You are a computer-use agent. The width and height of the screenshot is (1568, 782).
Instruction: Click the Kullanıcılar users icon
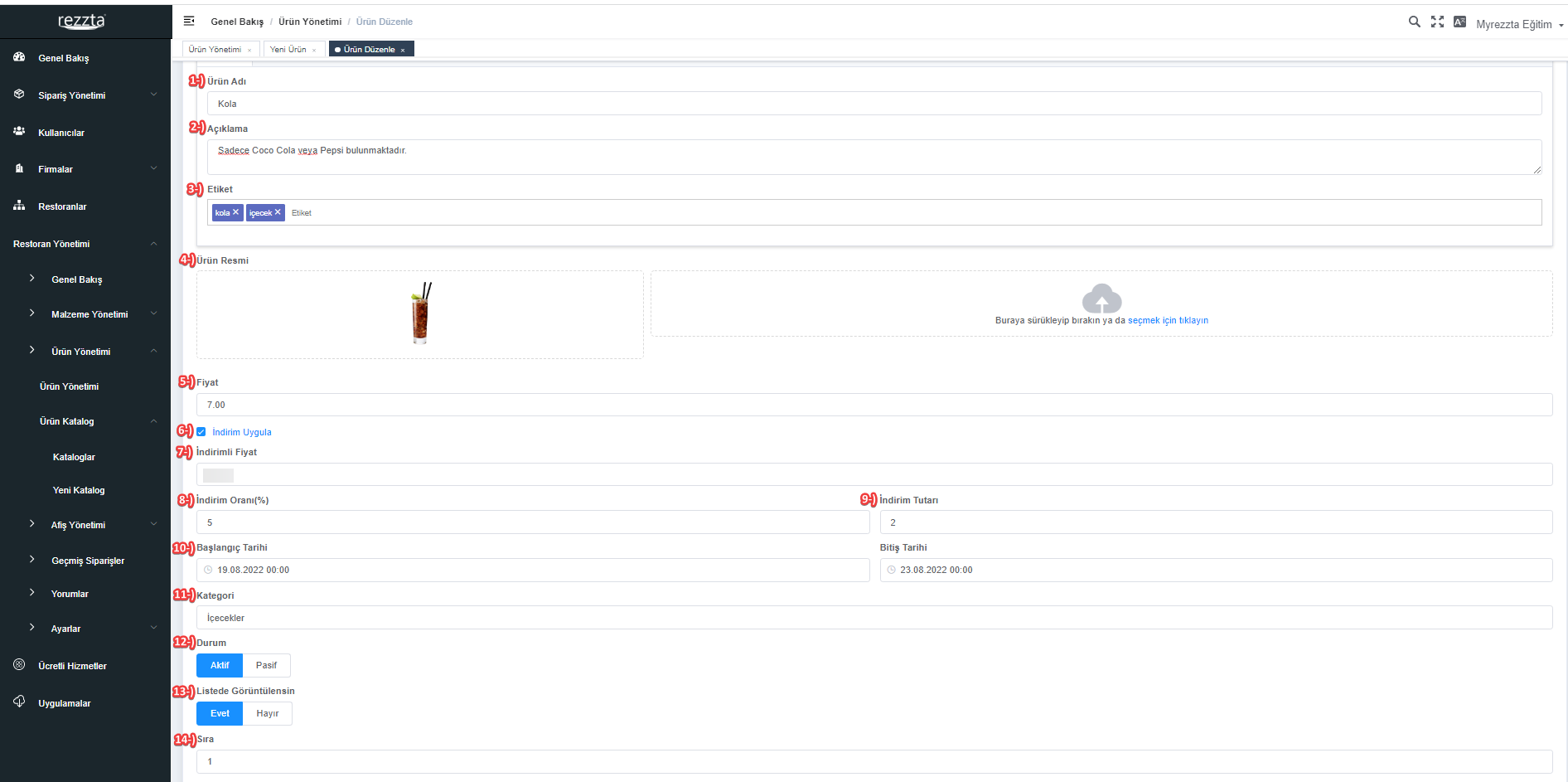point(19,131)
